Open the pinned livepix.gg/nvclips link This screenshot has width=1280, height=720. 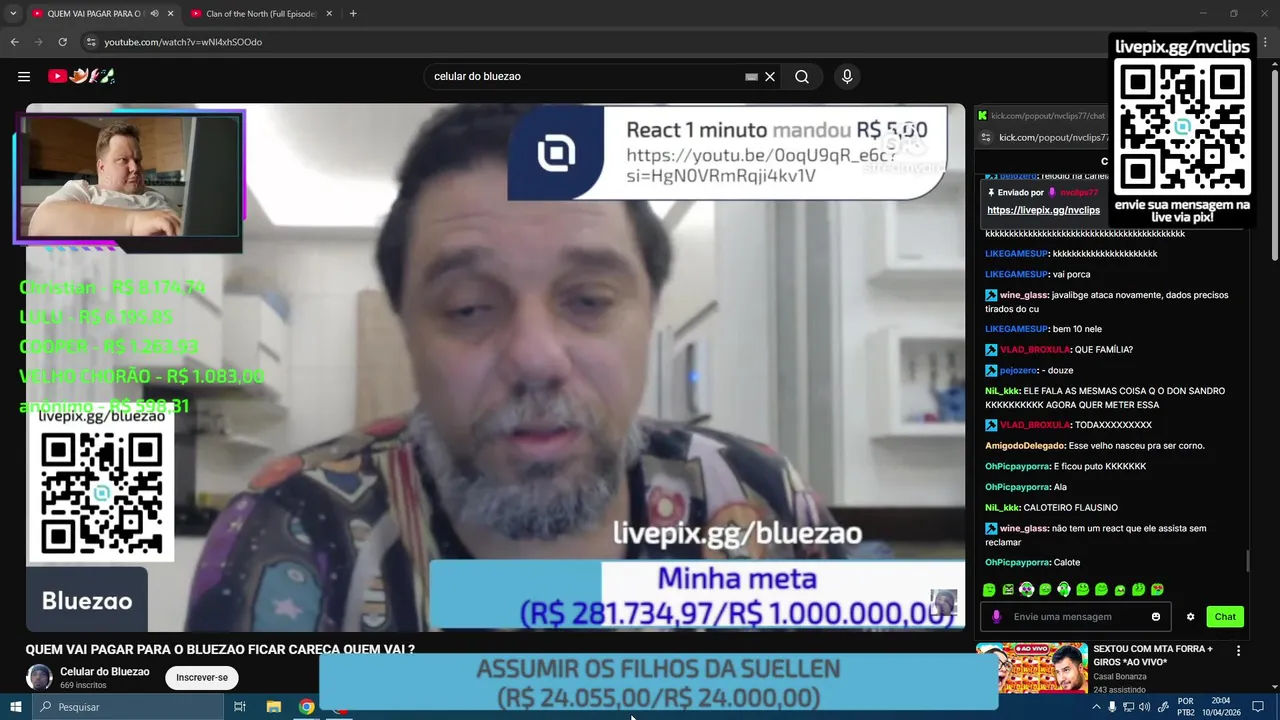coord(1043,210)
